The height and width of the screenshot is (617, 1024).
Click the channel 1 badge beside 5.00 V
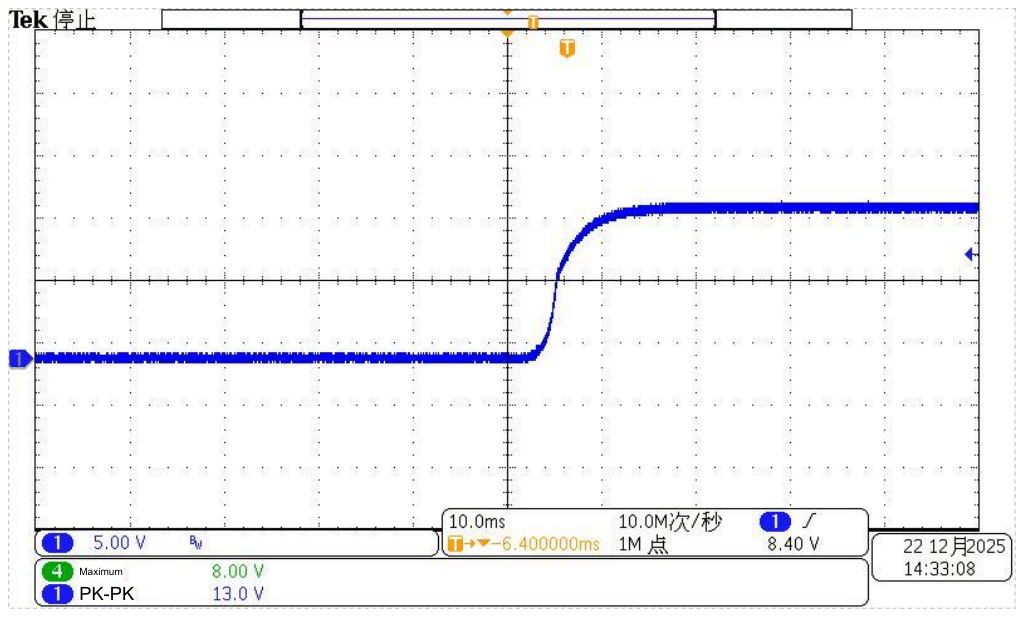click(57, 543)
